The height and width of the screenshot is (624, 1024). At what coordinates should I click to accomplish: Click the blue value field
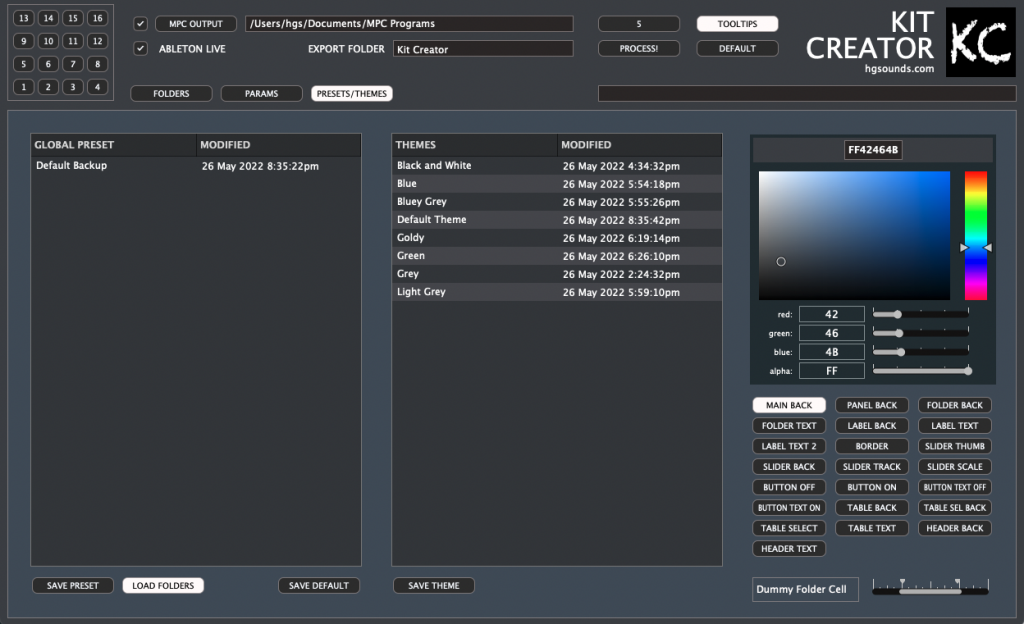(x=831, y=352)
